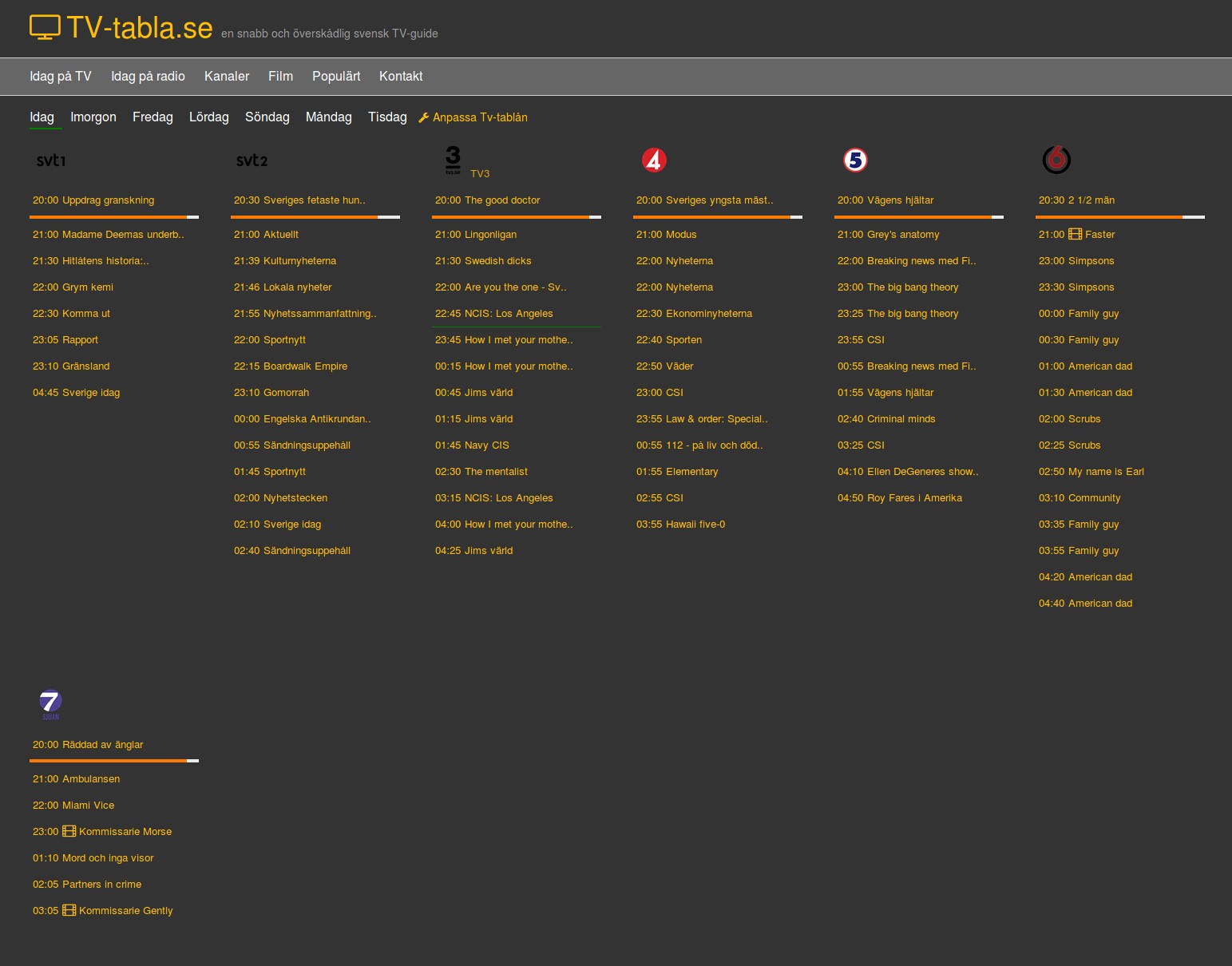Open 21:00 Modus listing

coord(667,235)
